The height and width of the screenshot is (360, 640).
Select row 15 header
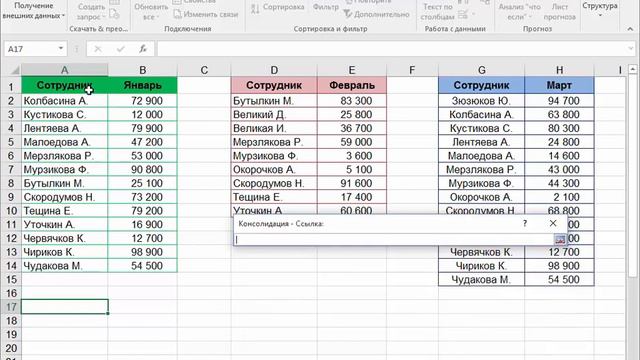[11, 280]
